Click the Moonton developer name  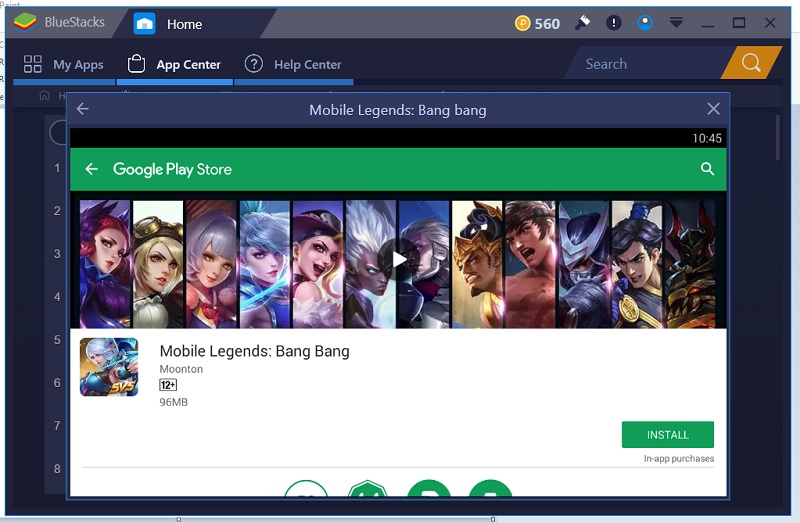click(x=181, y=369)
